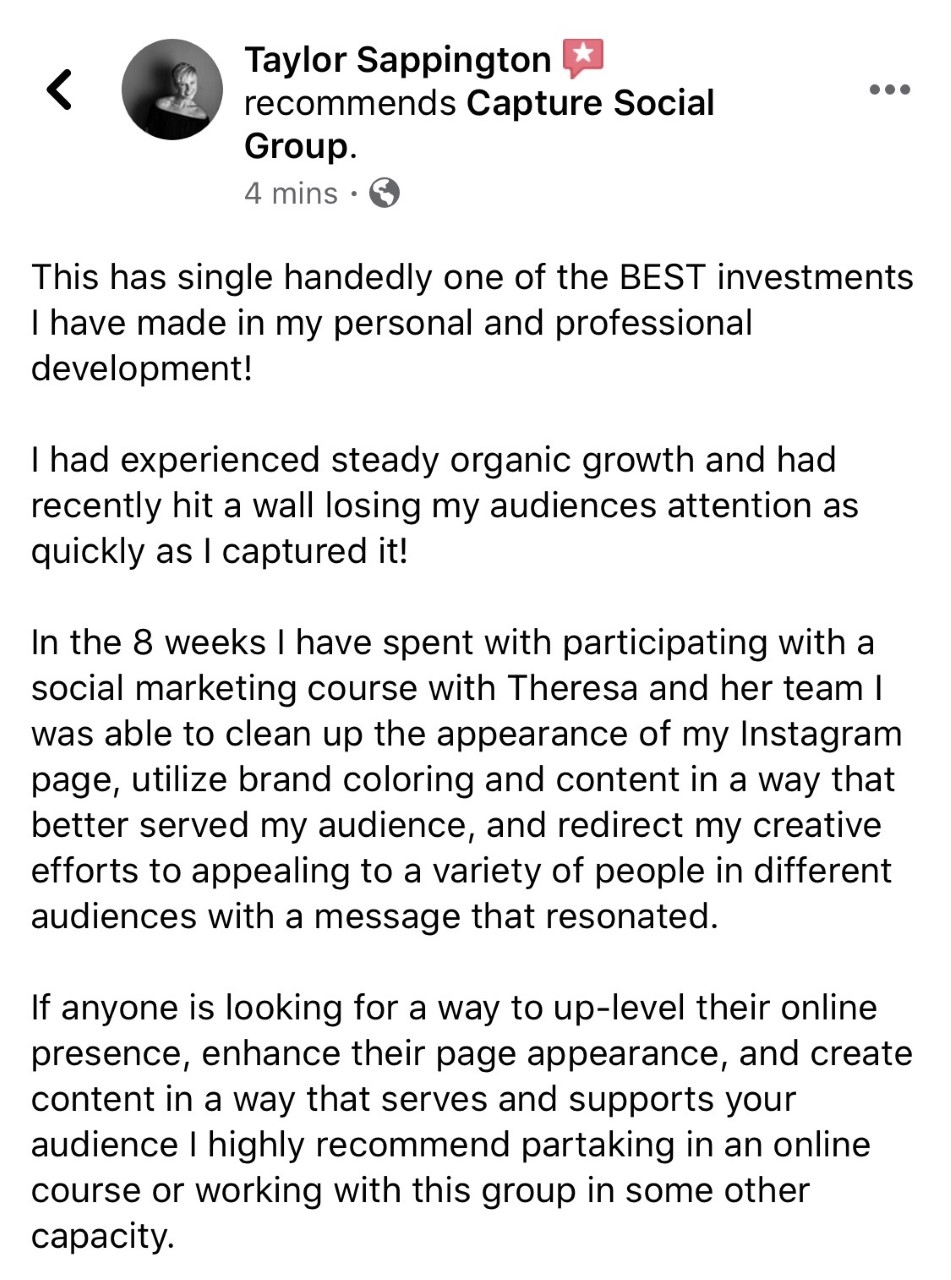
Task: Open Taylor Sappington's profile name link
Action: click(x=398, y=60)
